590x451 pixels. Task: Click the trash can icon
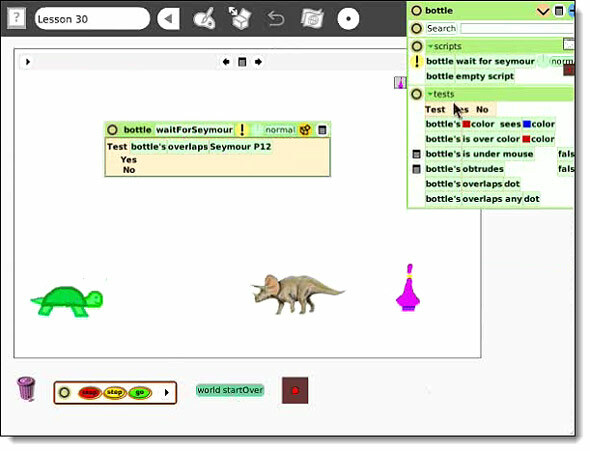pyautogui.click(x=26, y=389)
